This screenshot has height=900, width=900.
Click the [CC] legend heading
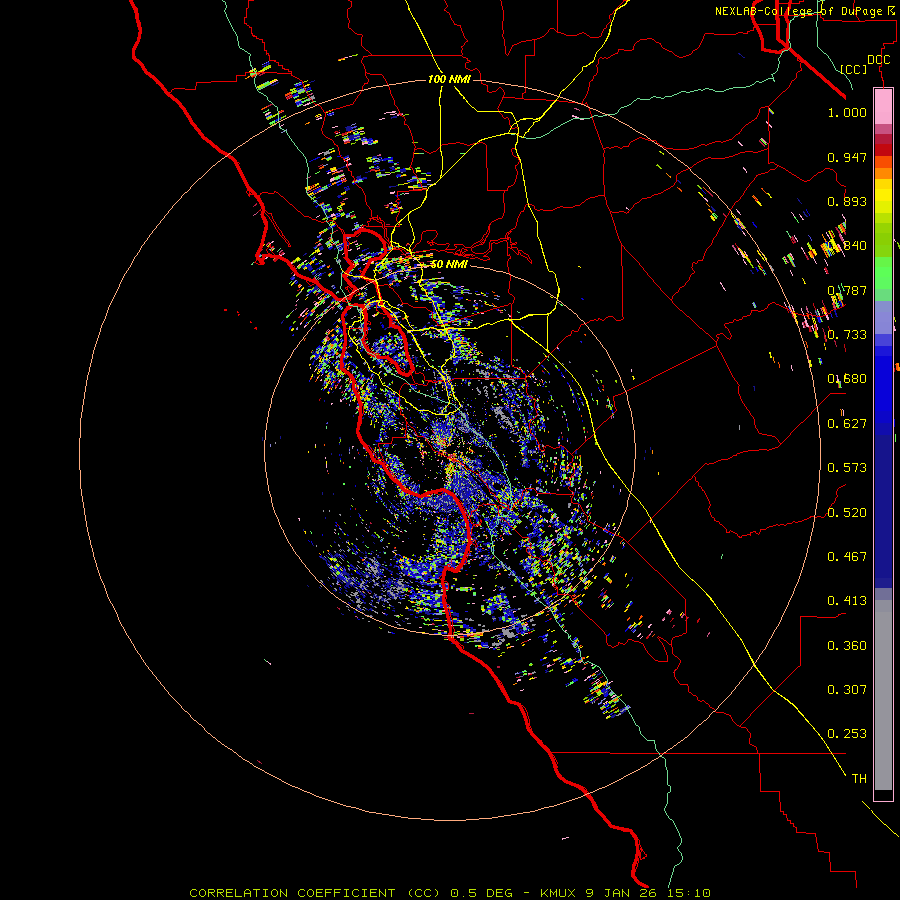(x=854, y=69)
